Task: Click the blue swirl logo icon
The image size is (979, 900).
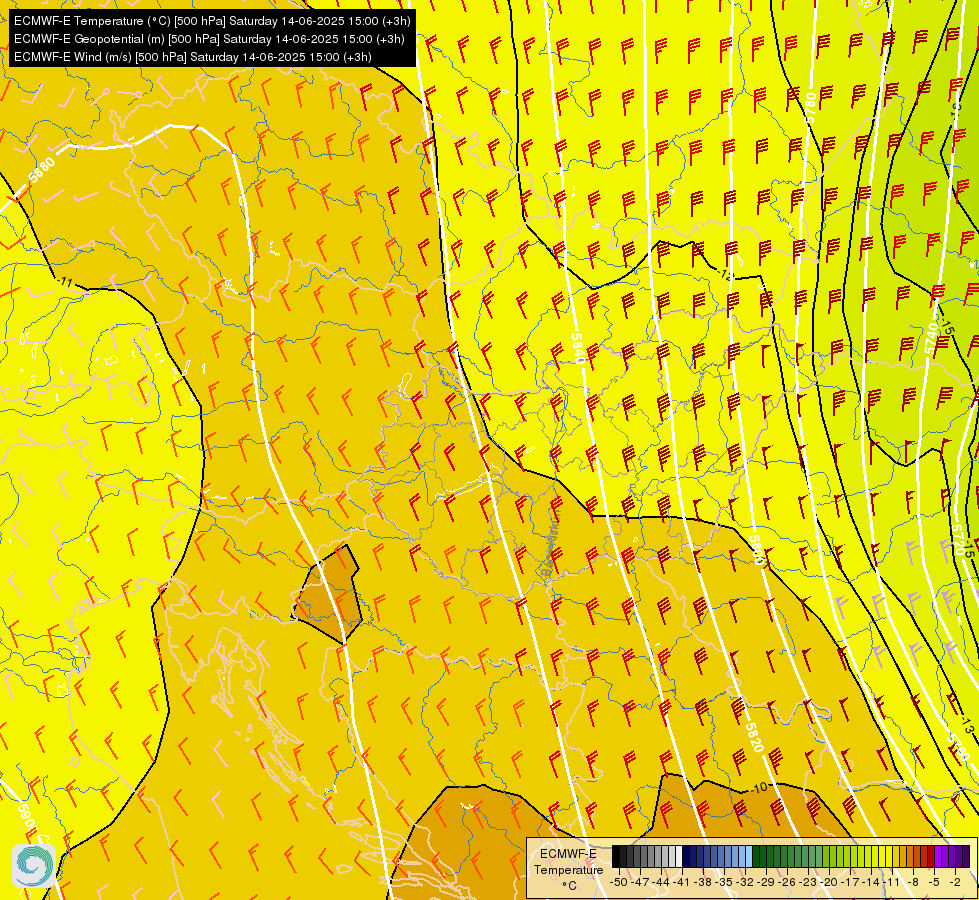Action: tap(34, 866)
